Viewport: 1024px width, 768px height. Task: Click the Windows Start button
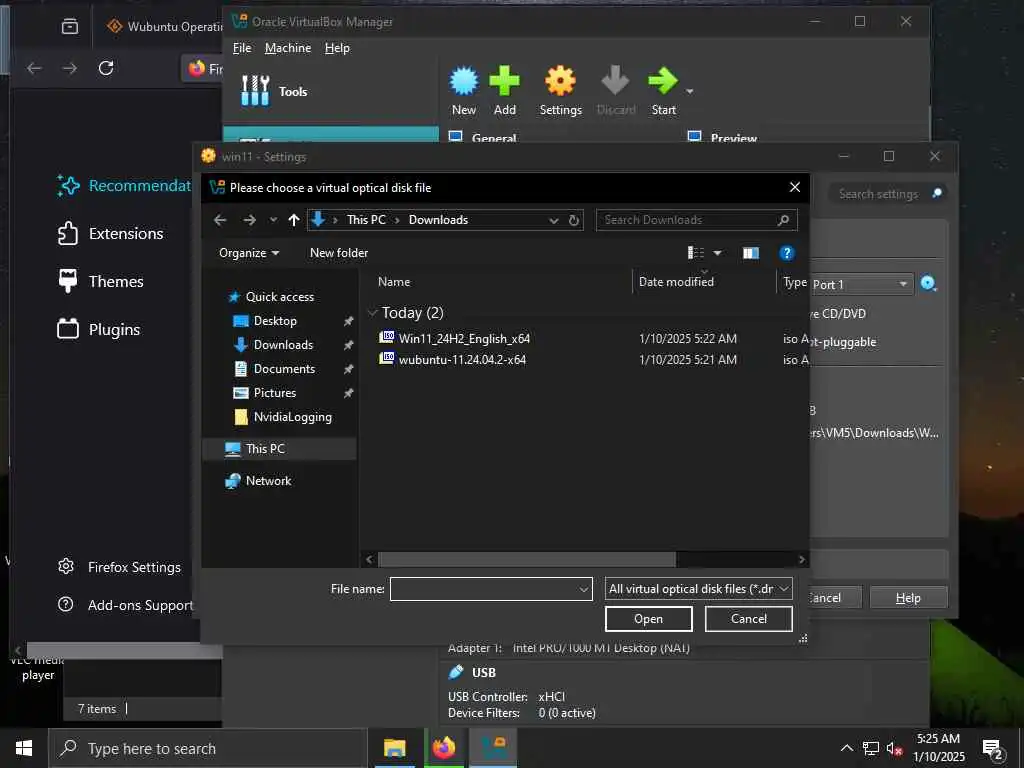click(24, 748)
